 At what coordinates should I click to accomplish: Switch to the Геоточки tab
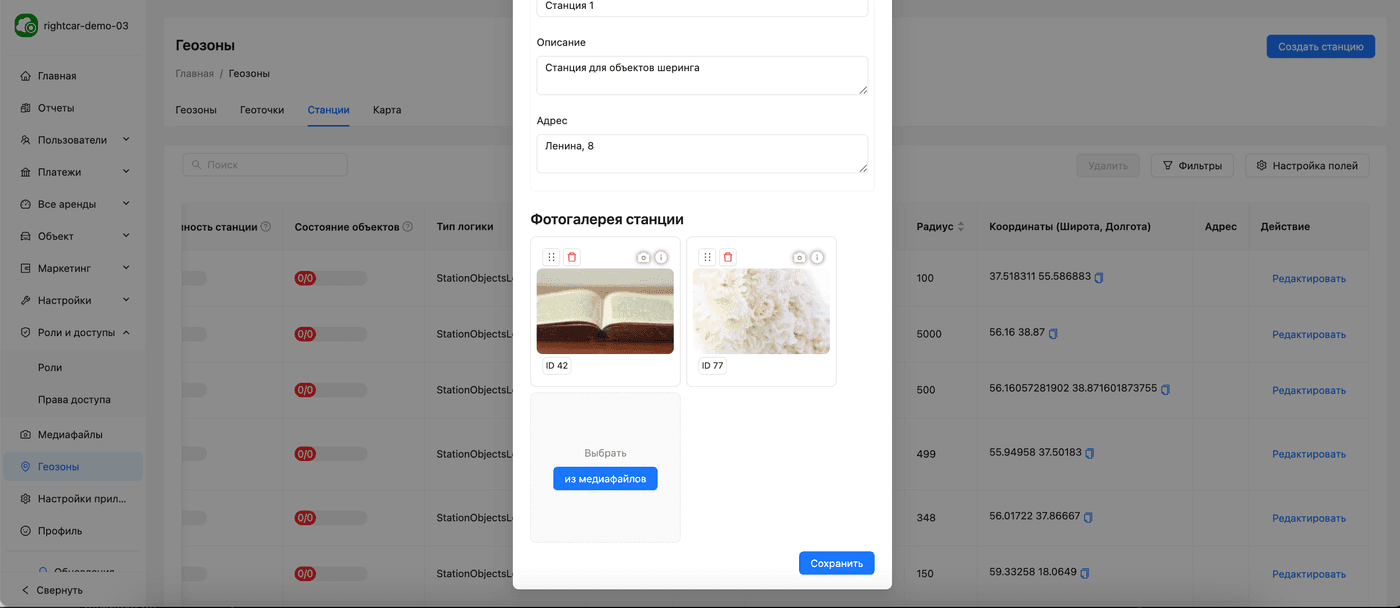(262, 110)
